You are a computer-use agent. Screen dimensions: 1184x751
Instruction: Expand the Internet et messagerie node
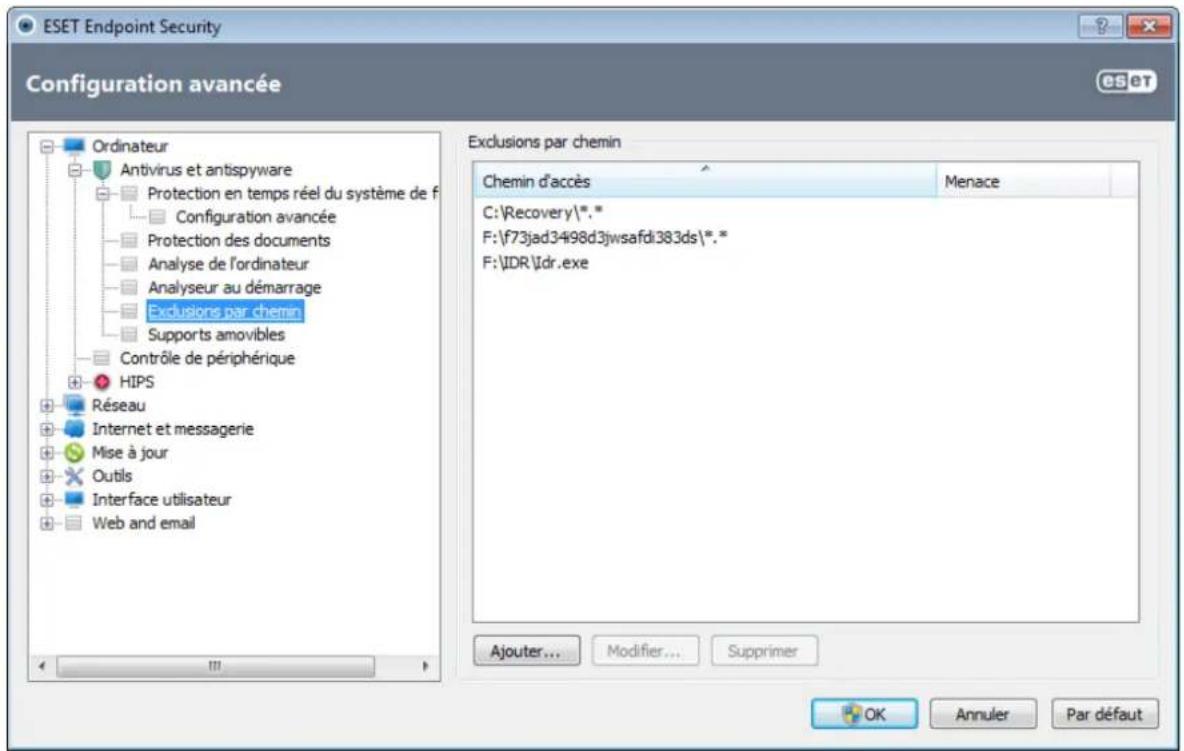pyautogui.click(x=47, y=429)
